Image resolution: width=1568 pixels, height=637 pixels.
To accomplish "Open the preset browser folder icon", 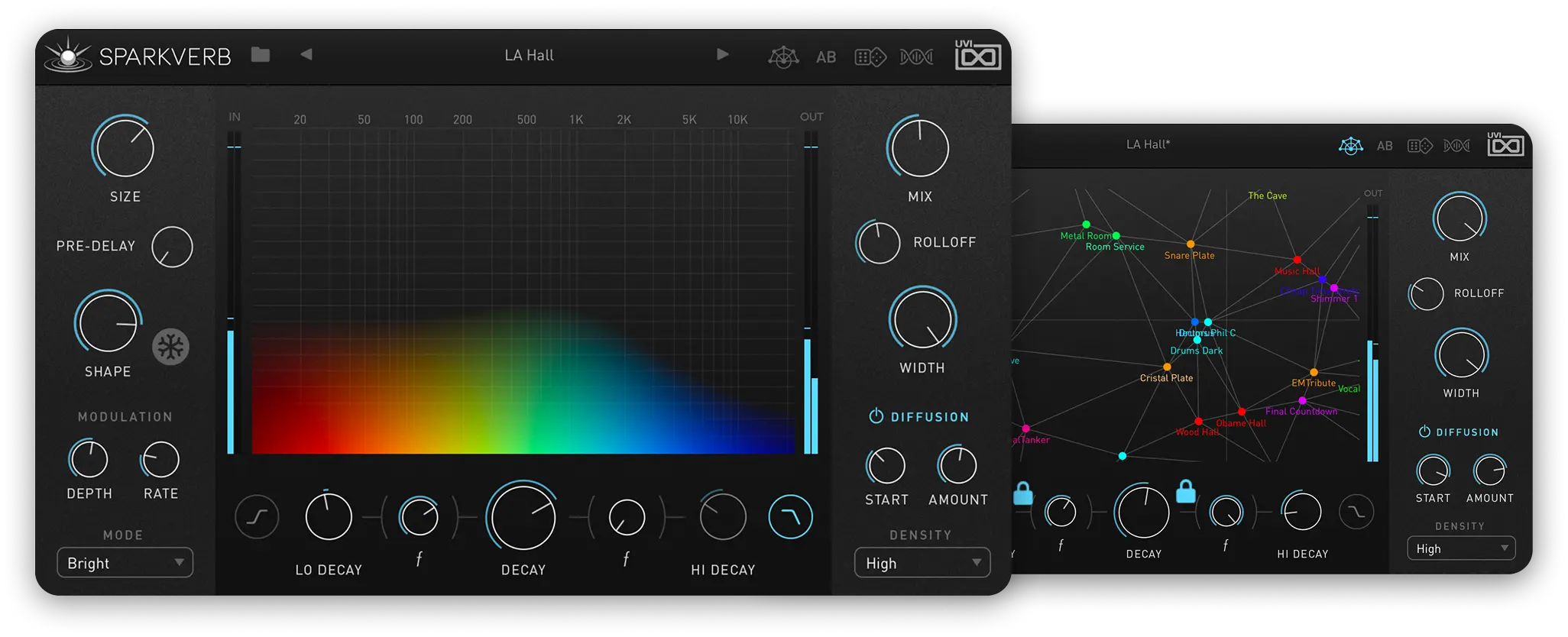I will click(x=261, y=55).
